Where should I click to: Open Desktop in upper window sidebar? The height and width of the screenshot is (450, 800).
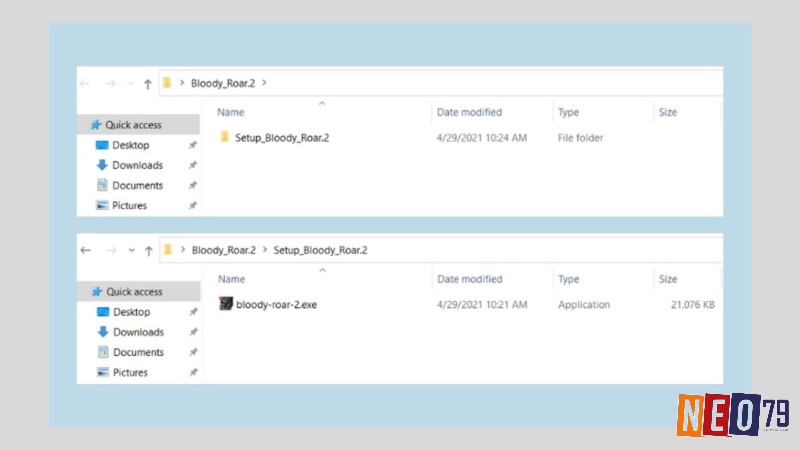click(131, 145)
